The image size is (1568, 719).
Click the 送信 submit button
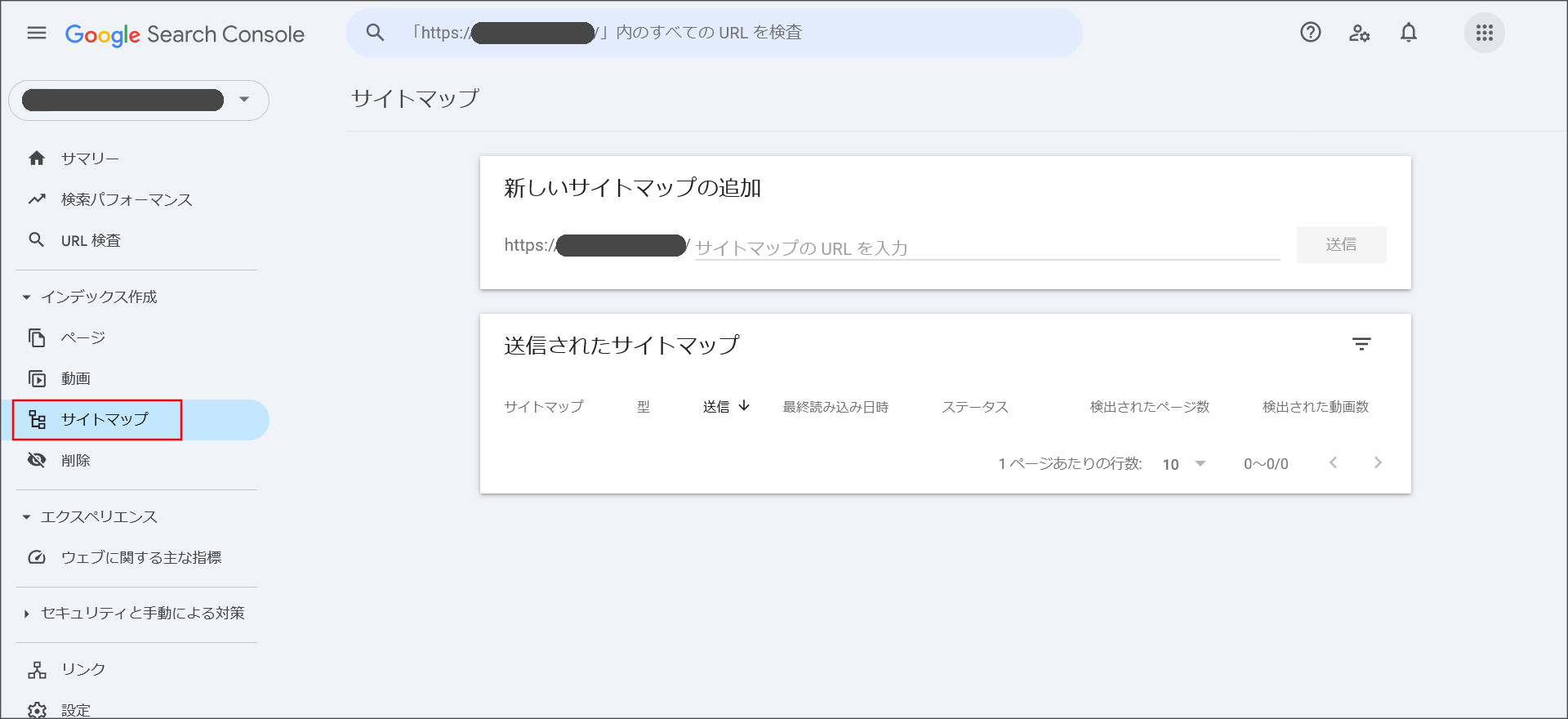[x=1341, y=244]
